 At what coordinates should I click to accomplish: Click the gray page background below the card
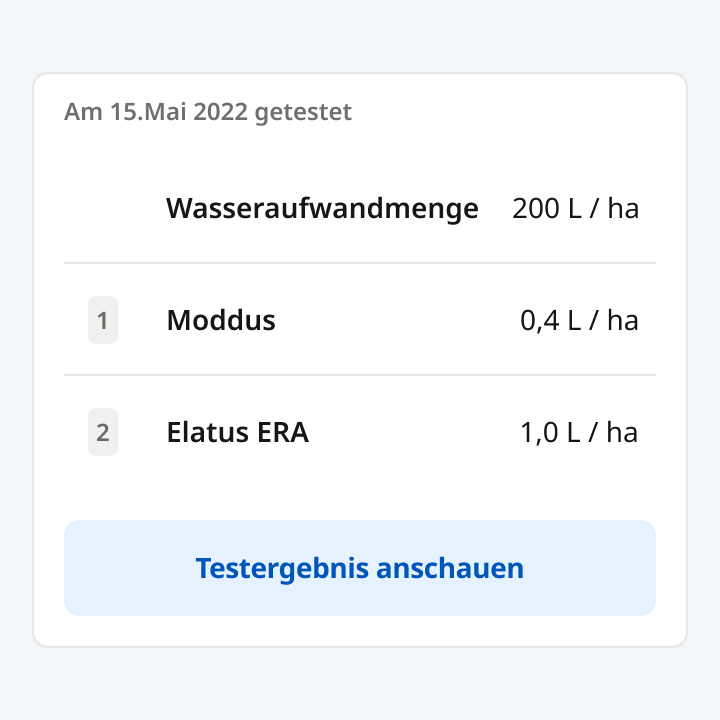[360, 685]
